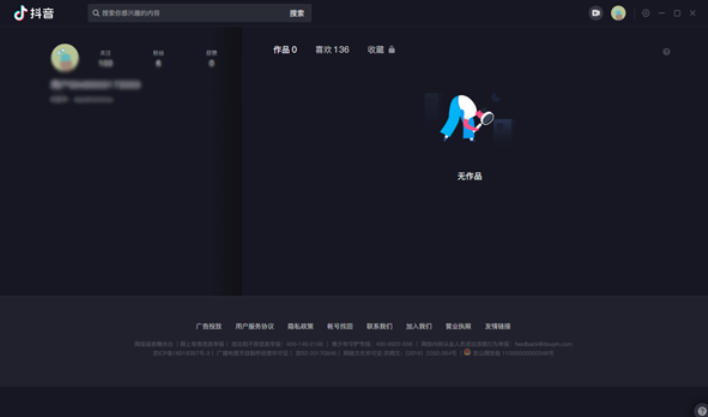Open the video upload icon in the top bar

596,13
